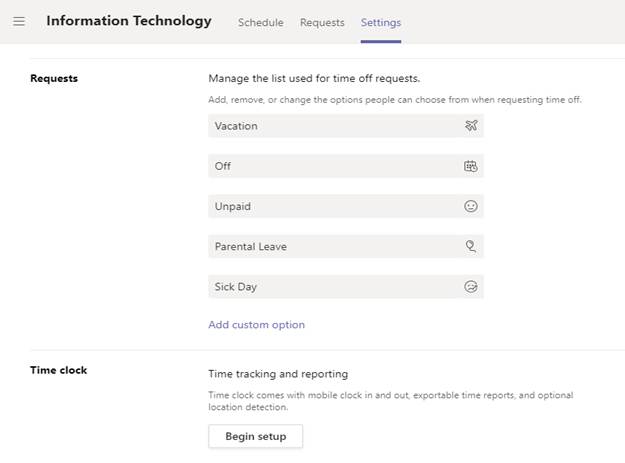625x463 pixels.
Task: Switch to the Schedule tab
Action: (x=261, y=23)
